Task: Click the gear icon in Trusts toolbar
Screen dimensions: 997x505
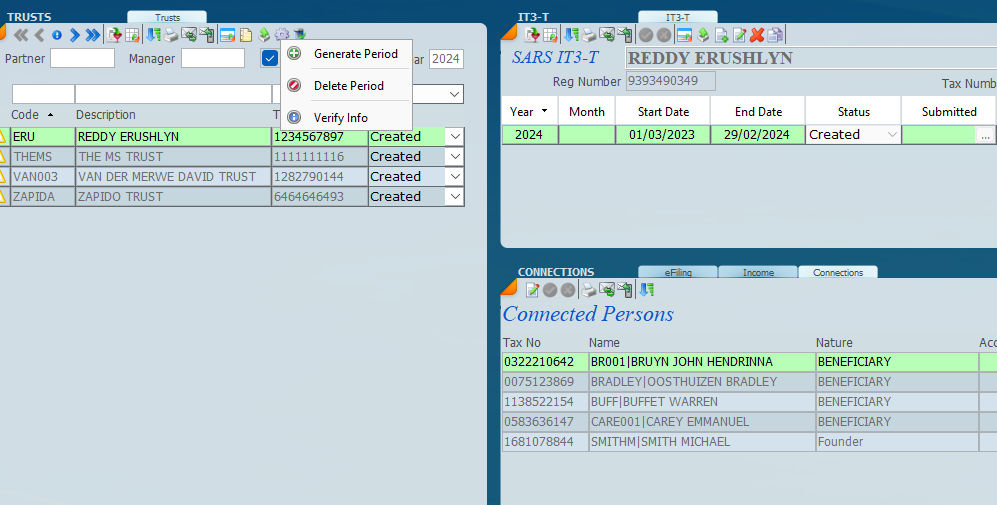Action: click(x=282, y=35)
